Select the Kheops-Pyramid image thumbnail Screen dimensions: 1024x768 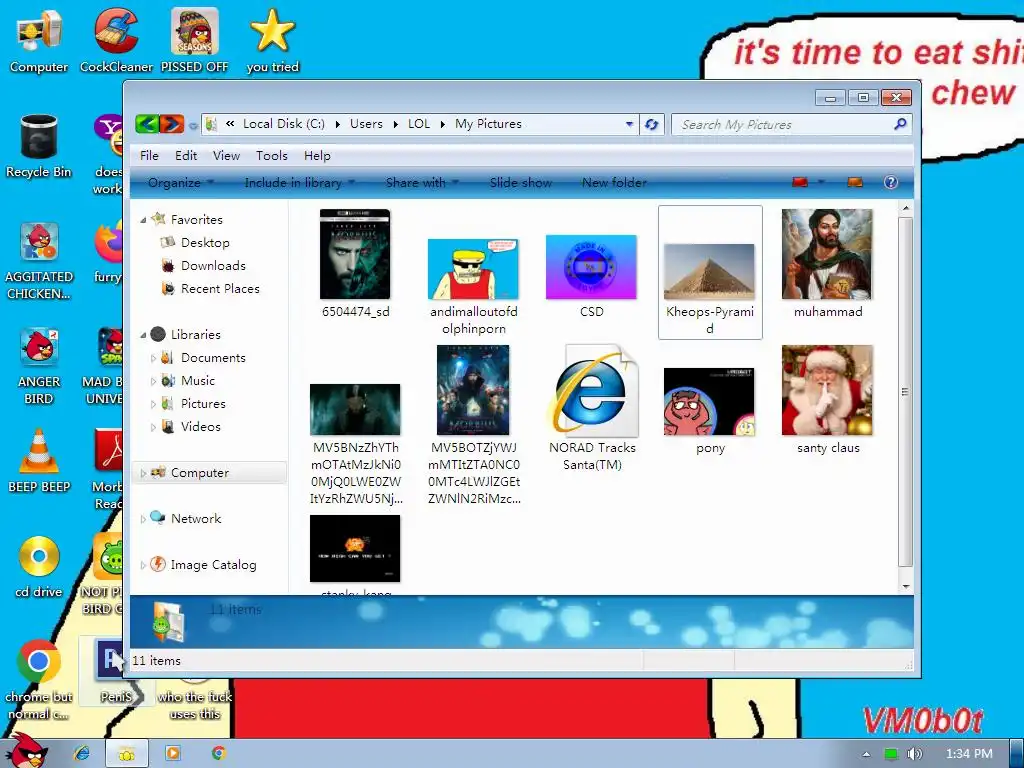pos(710,272)
